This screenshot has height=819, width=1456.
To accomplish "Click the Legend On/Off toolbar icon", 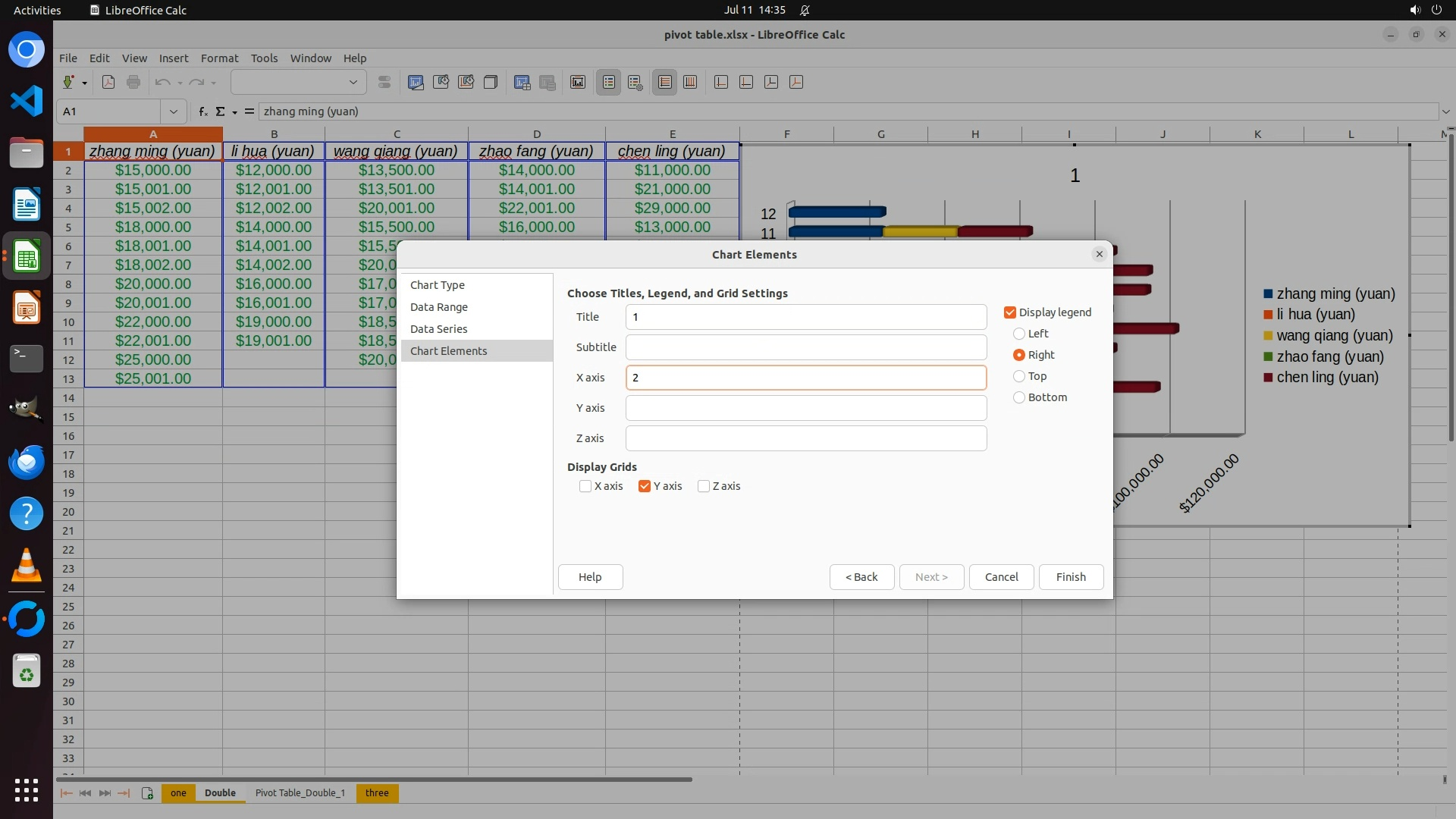I will tap(609, 83).
